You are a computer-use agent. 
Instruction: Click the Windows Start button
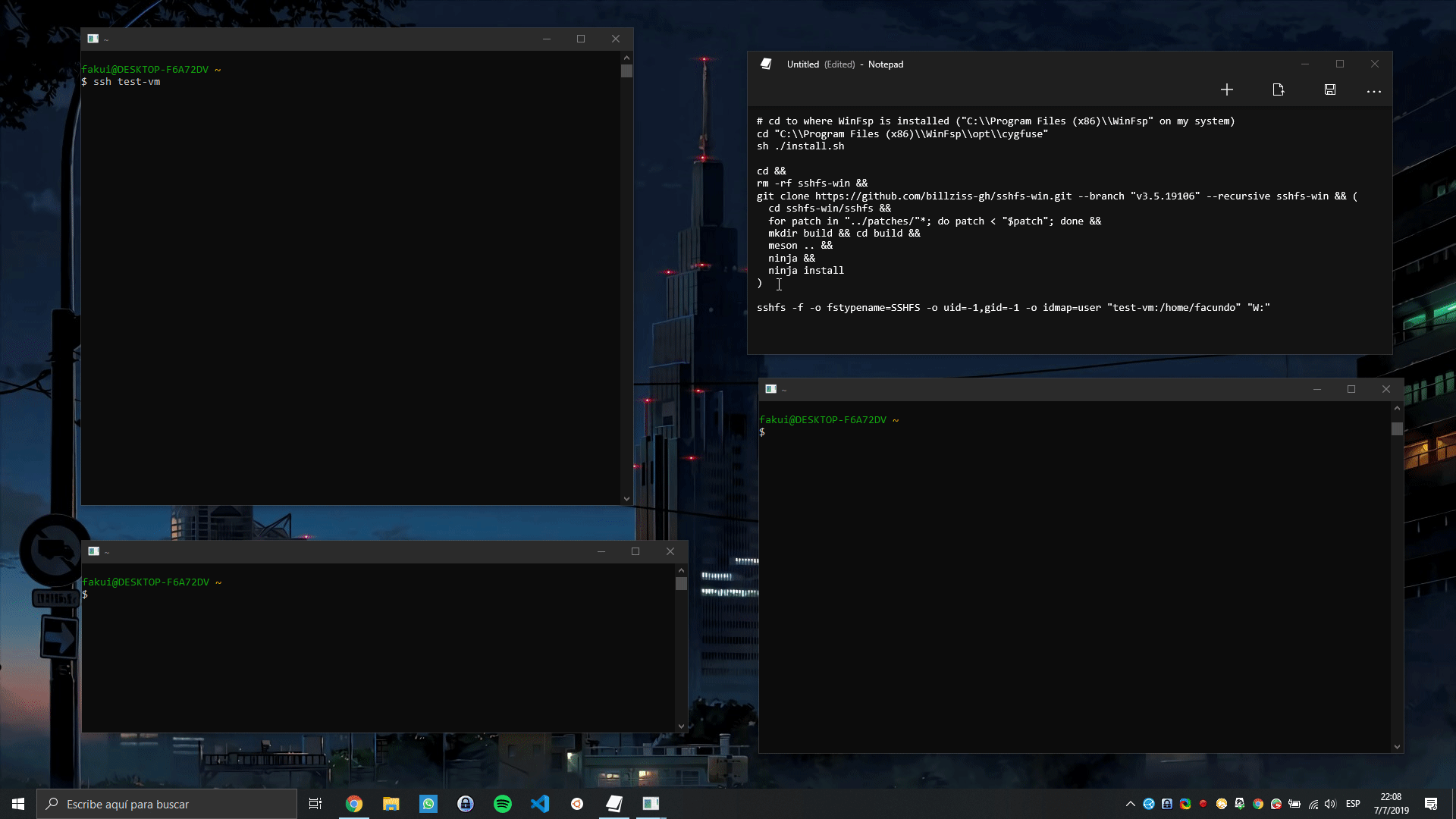click(x=18, y=804)
